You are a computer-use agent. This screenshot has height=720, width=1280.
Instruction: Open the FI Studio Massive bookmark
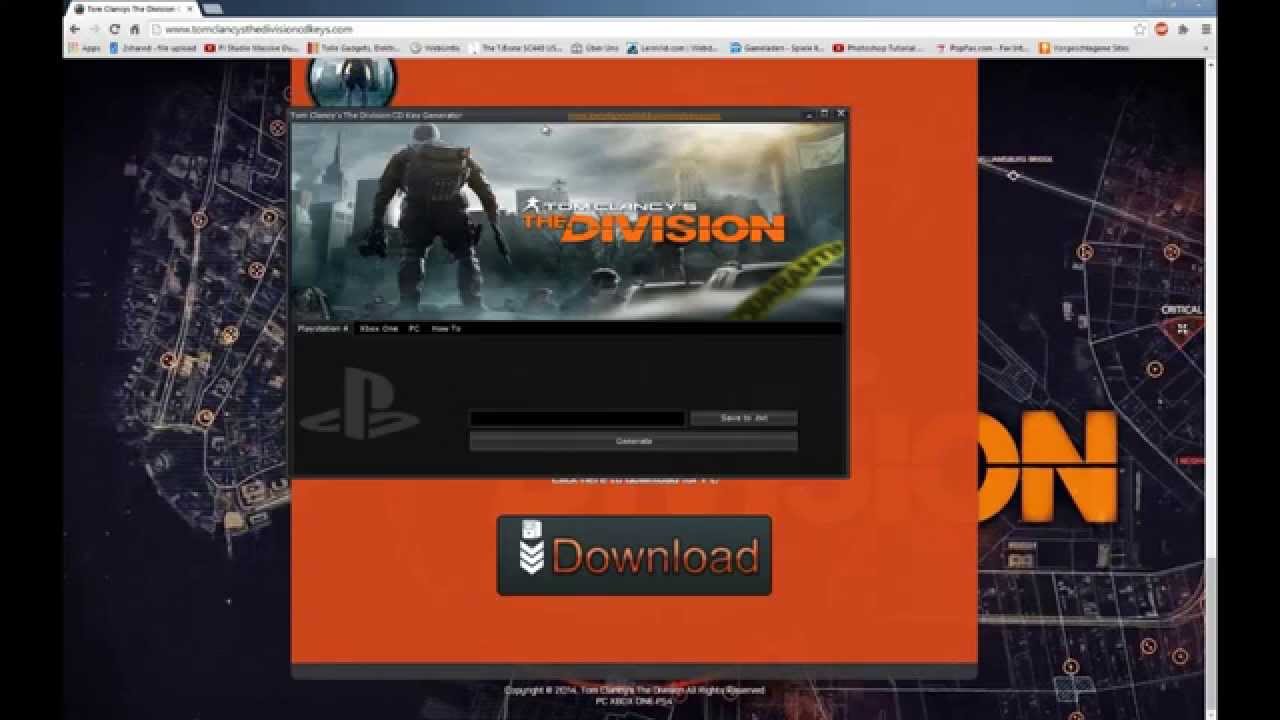coord(252,48)
